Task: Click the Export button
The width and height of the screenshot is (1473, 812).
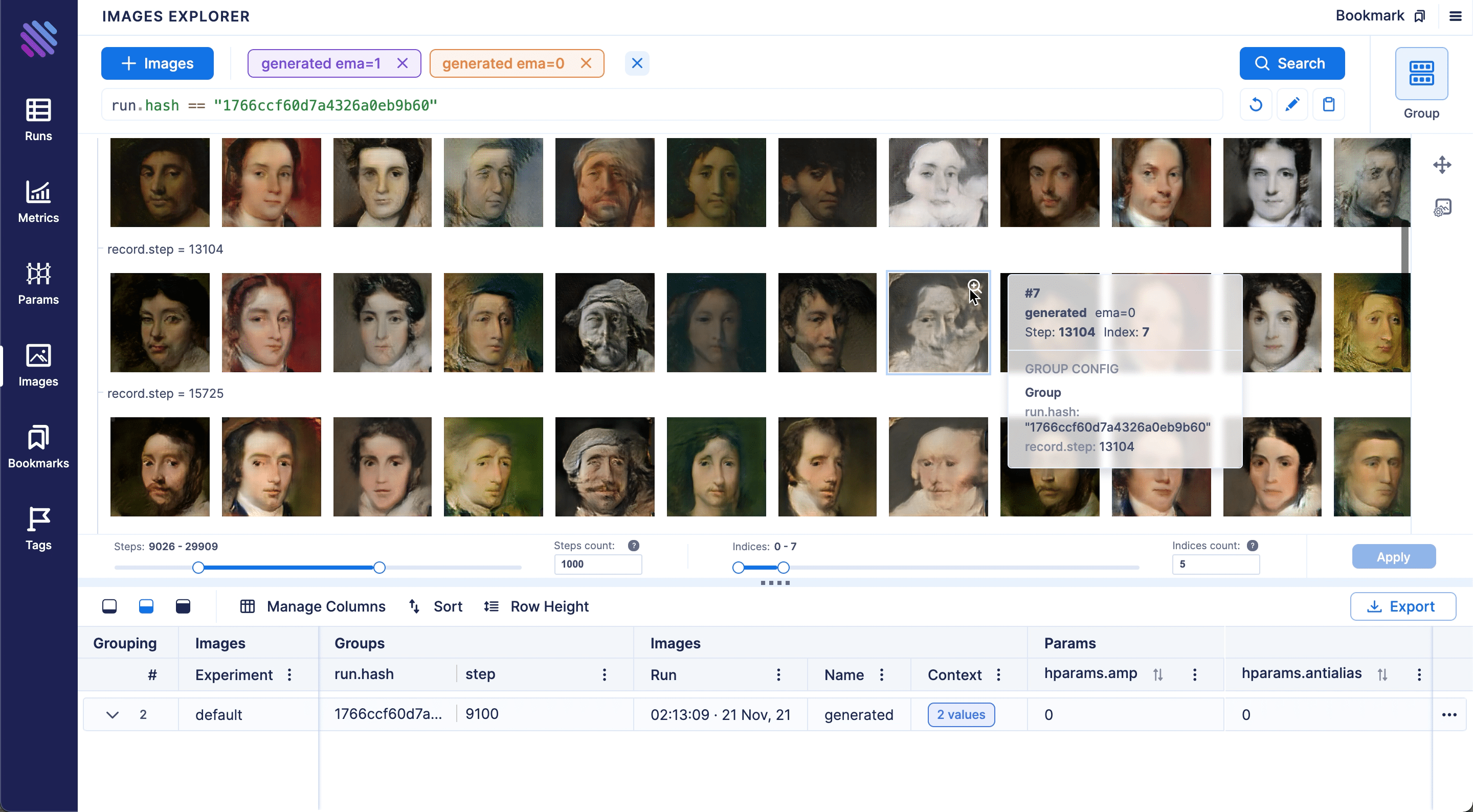Action: [x=1402, y=606]
